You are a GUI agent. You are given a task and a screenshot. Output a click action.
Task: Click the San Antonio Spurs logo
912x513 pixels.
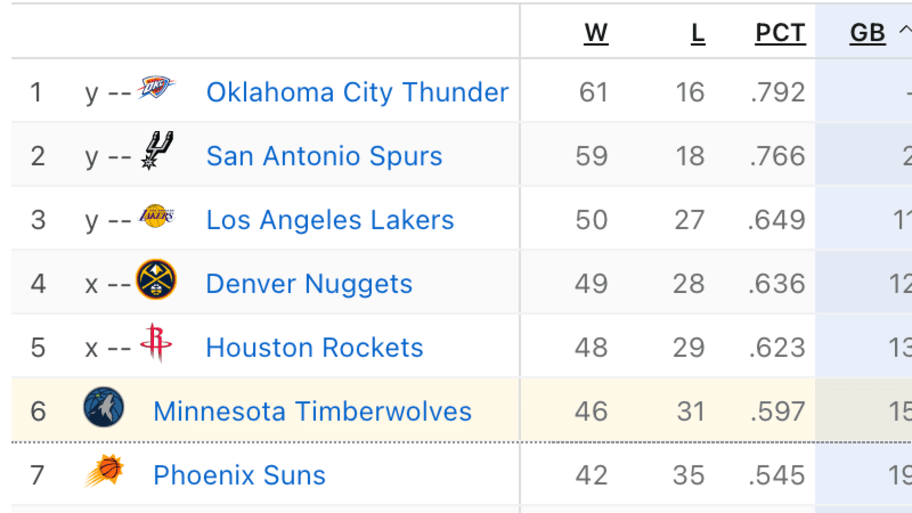[x=157, y=151]
